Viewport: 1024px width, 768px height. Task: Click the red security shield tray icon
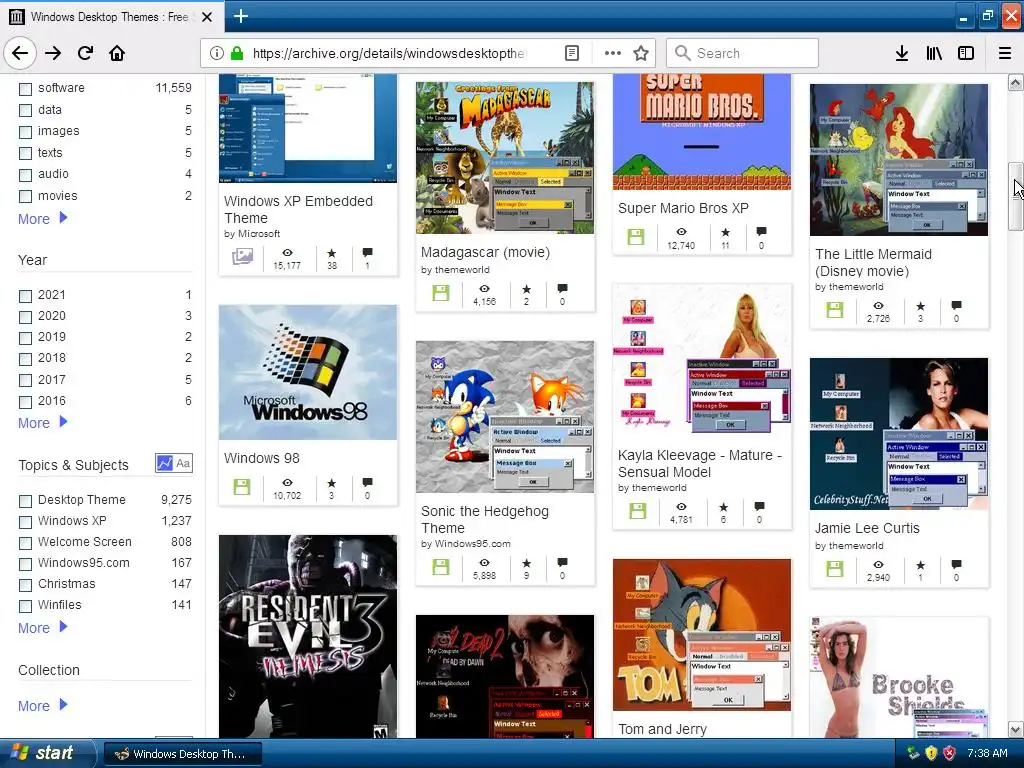[x=950, y=753]
